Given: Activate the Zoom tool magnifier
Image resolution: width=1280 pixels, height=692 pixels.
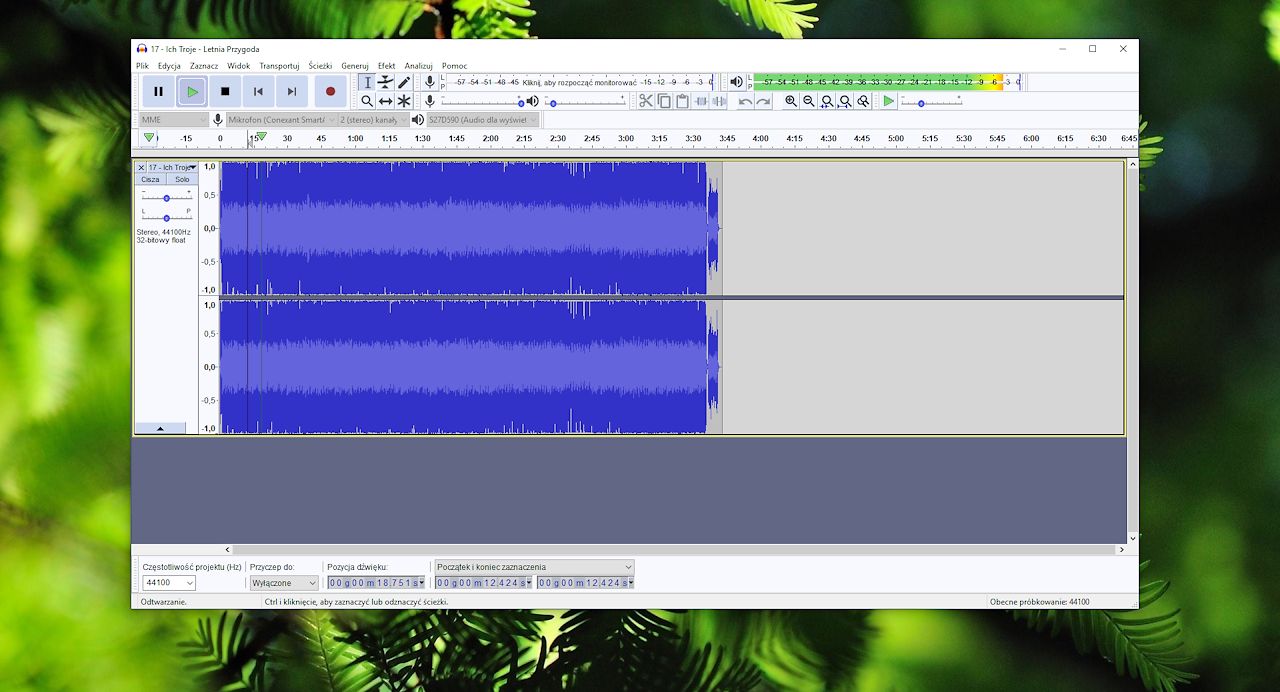Looking at the screenshot, I should pos(366,101).
